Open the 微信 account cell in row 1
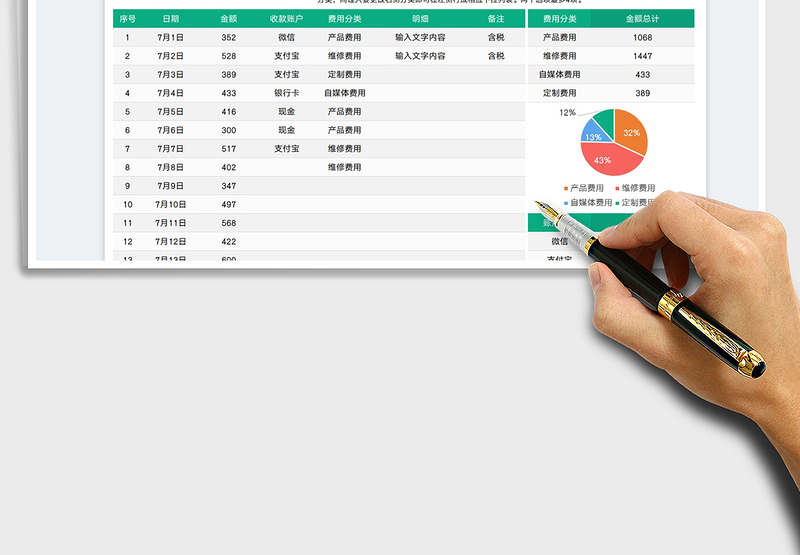The image size is (800, 555). [286, 38]
